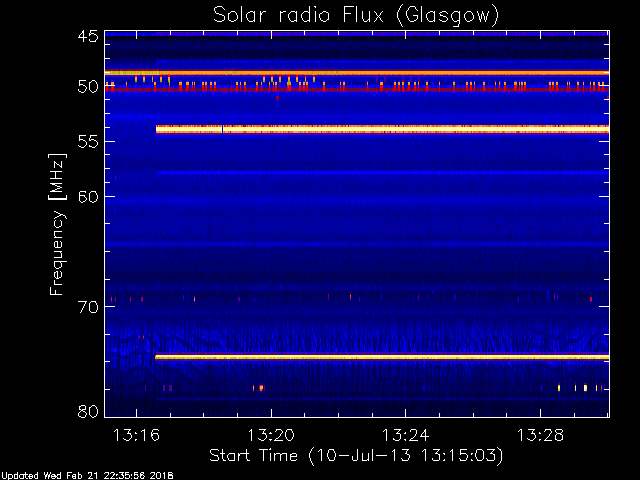Click the "Start Time" horizontal axis label
Screen dimensions: 640x480
point(355,455)
